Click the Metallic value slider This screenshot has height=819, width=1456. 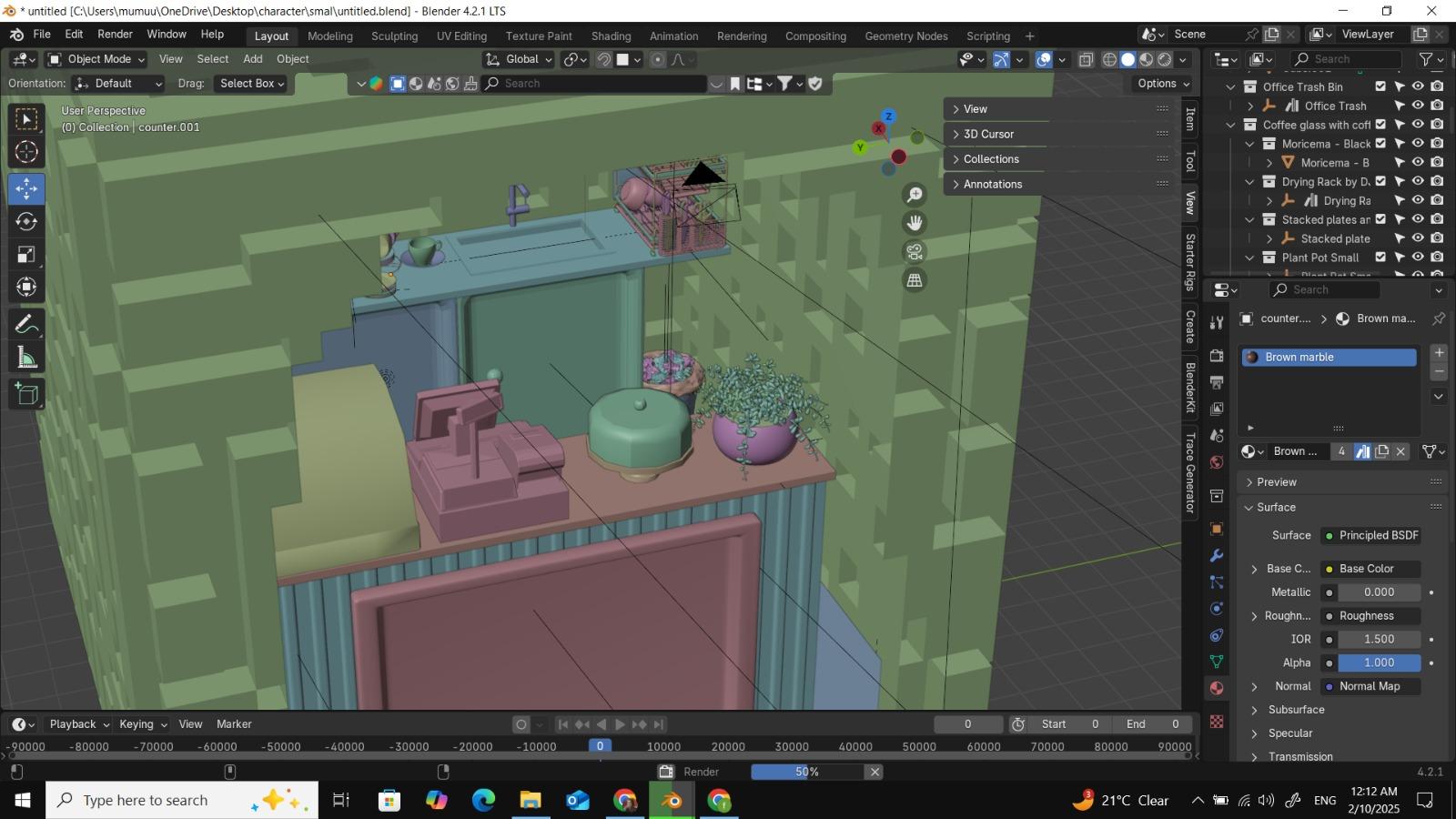tap(1379, 592)
